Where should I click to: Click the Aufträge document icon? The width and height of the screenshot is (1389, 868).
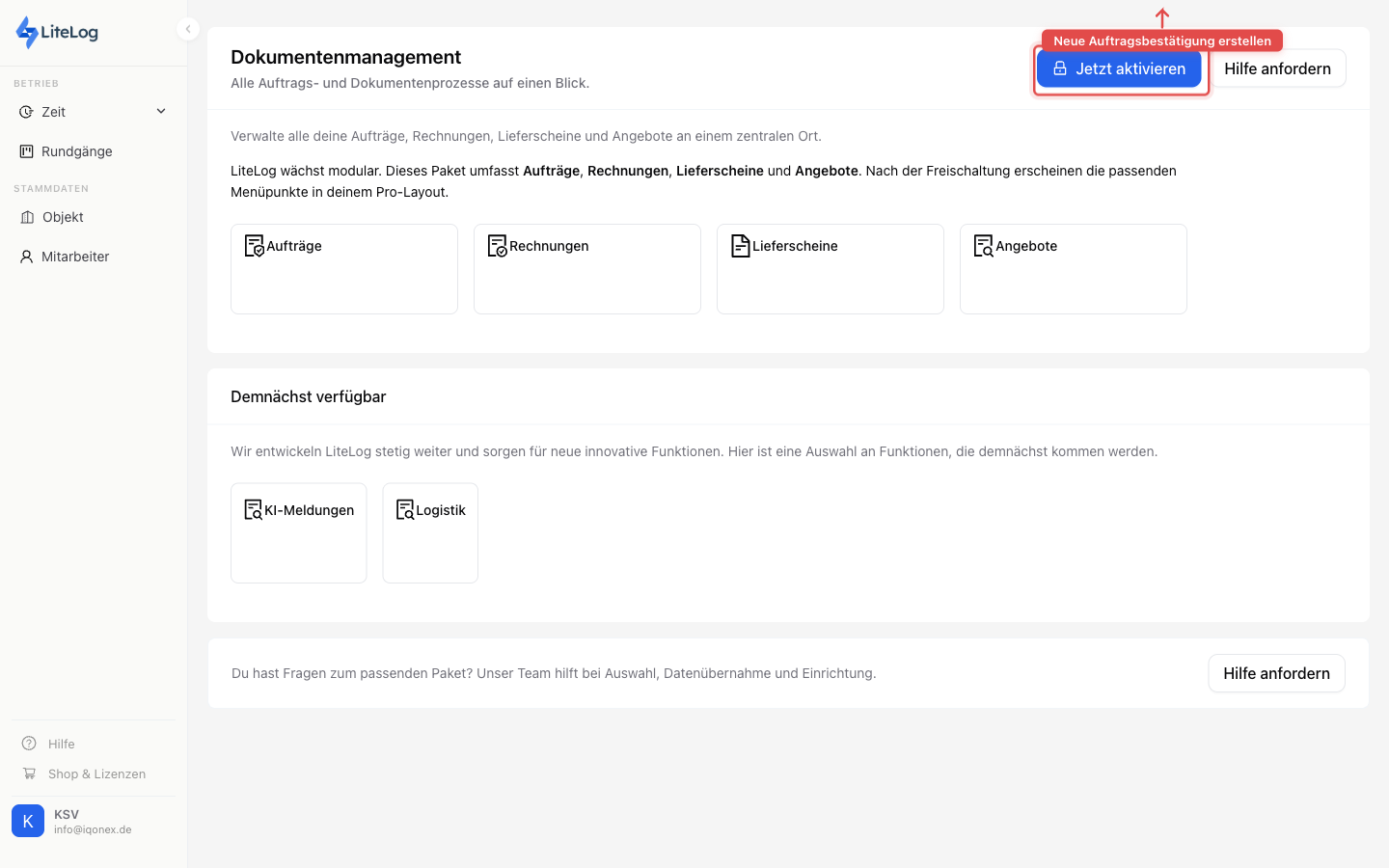click(254, 245)
